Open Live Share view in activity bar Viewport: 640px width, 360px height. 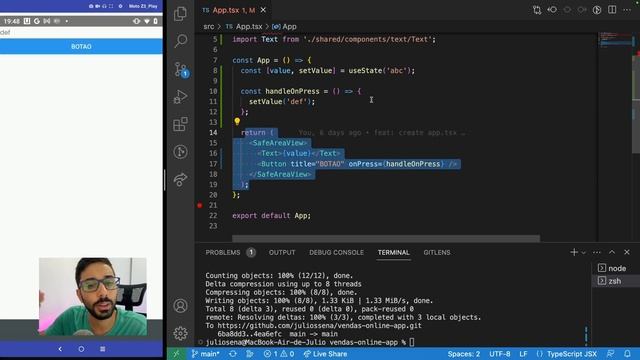click(180, 179)
